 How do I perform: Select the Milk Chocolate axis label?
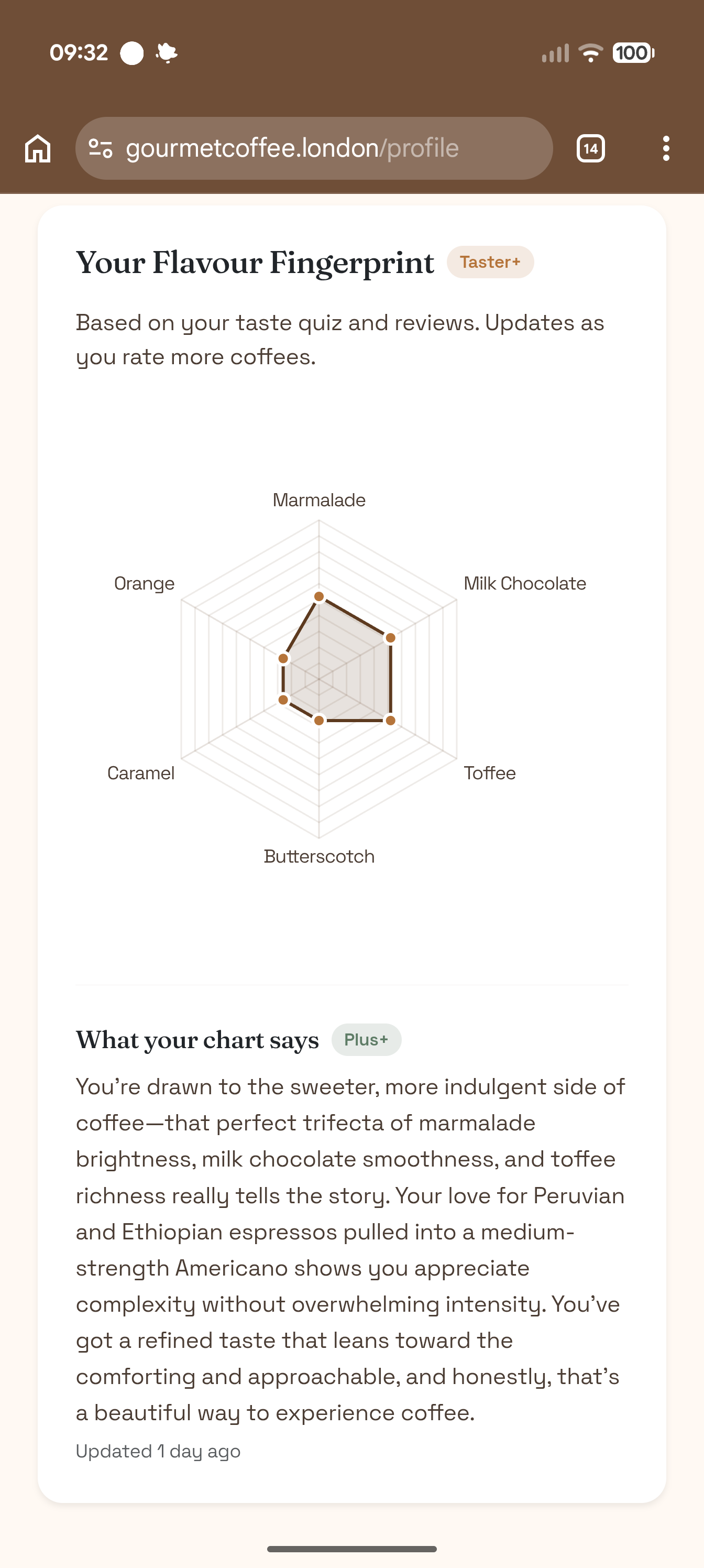(x=524, y=583)
